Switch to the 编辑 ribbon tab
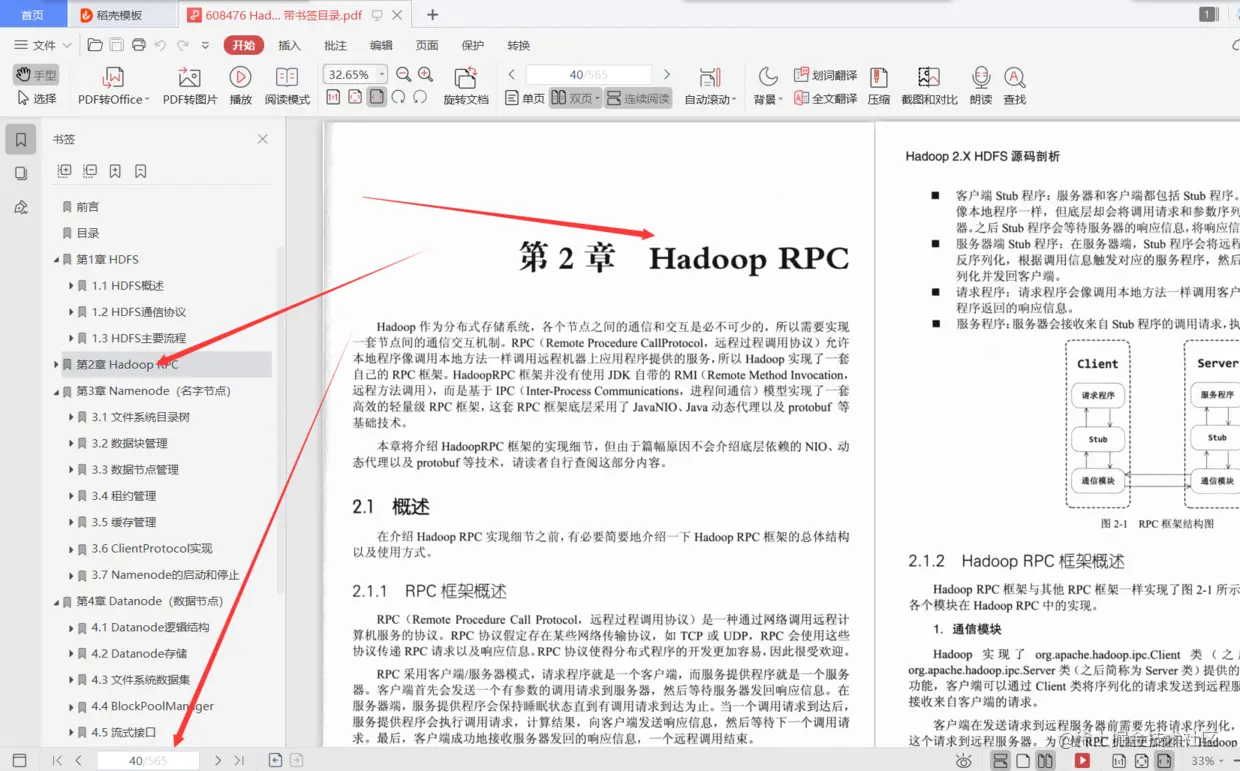This screenshot has width=1240, height=771. point(381,45)
